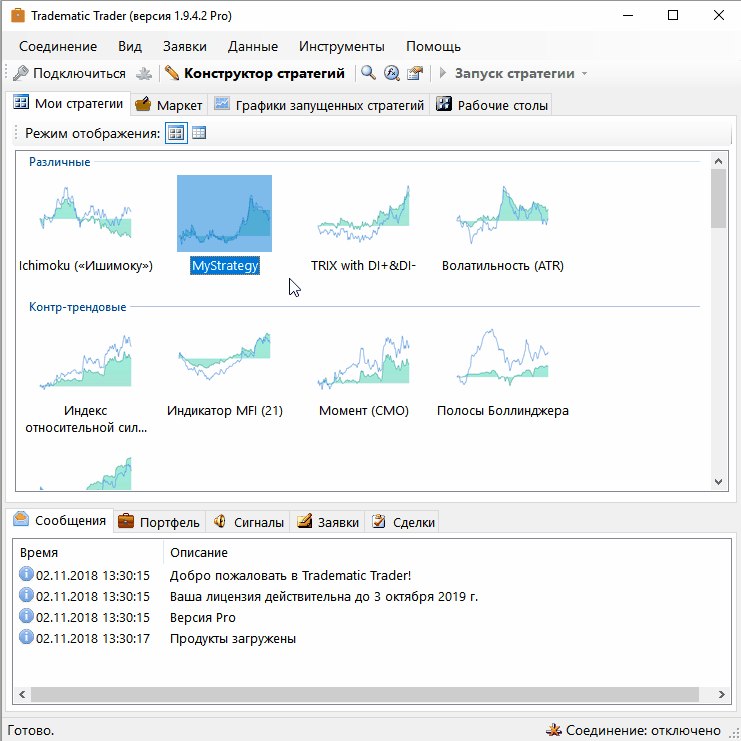Click the play arrow of Запуск стратегии
Viewport: 741px width, 741px height.
(443, 73)
